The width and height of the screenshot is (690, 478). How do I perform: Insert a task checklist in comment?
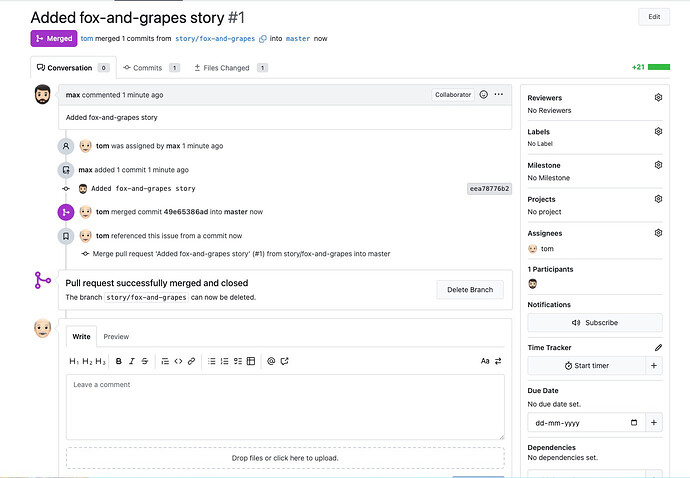tap(238, 361)
